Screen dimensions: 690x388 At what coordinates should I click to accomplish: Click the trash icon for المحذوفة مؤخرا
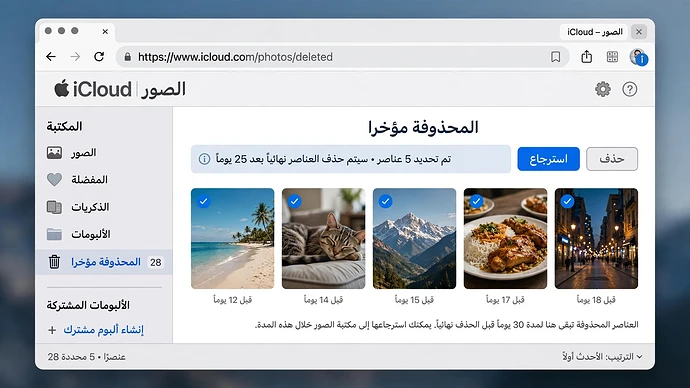pos(54,262)
